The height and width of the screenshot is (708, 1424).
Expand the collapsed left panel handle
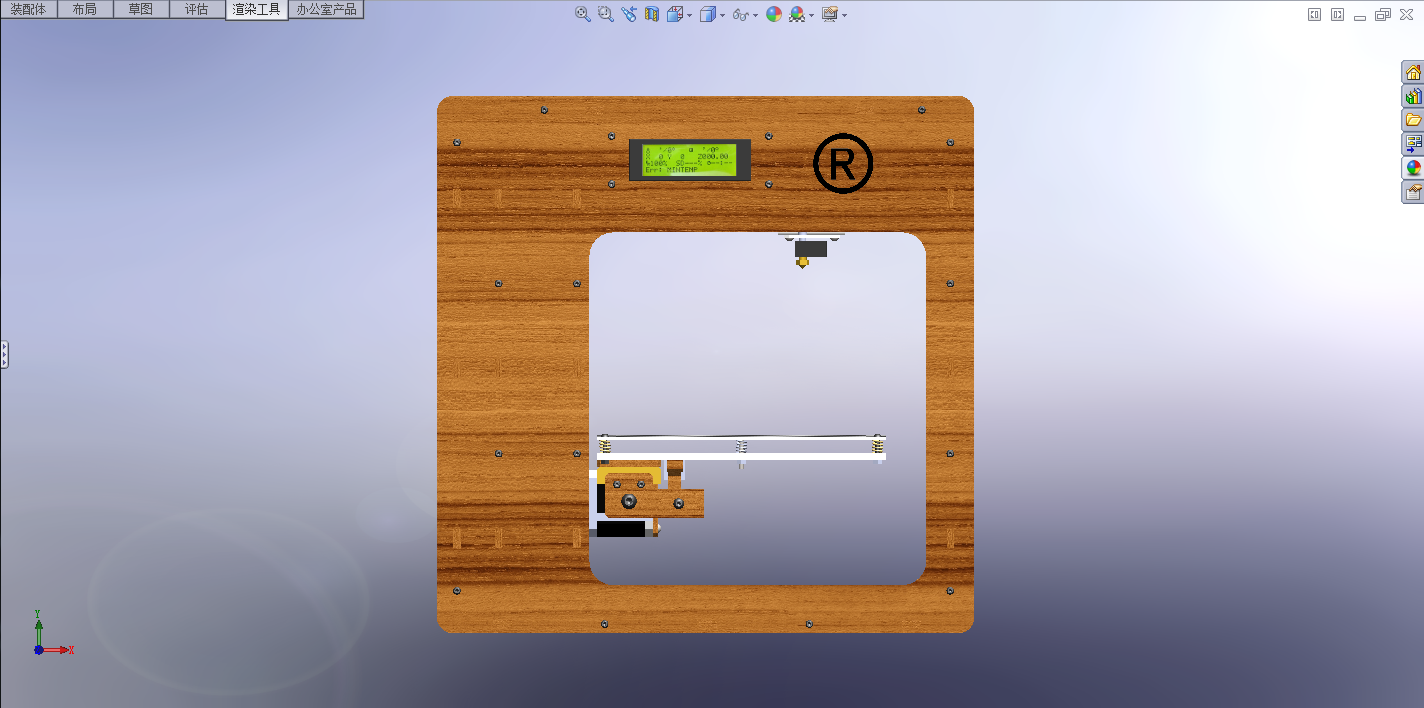click(x=4, y=354)
